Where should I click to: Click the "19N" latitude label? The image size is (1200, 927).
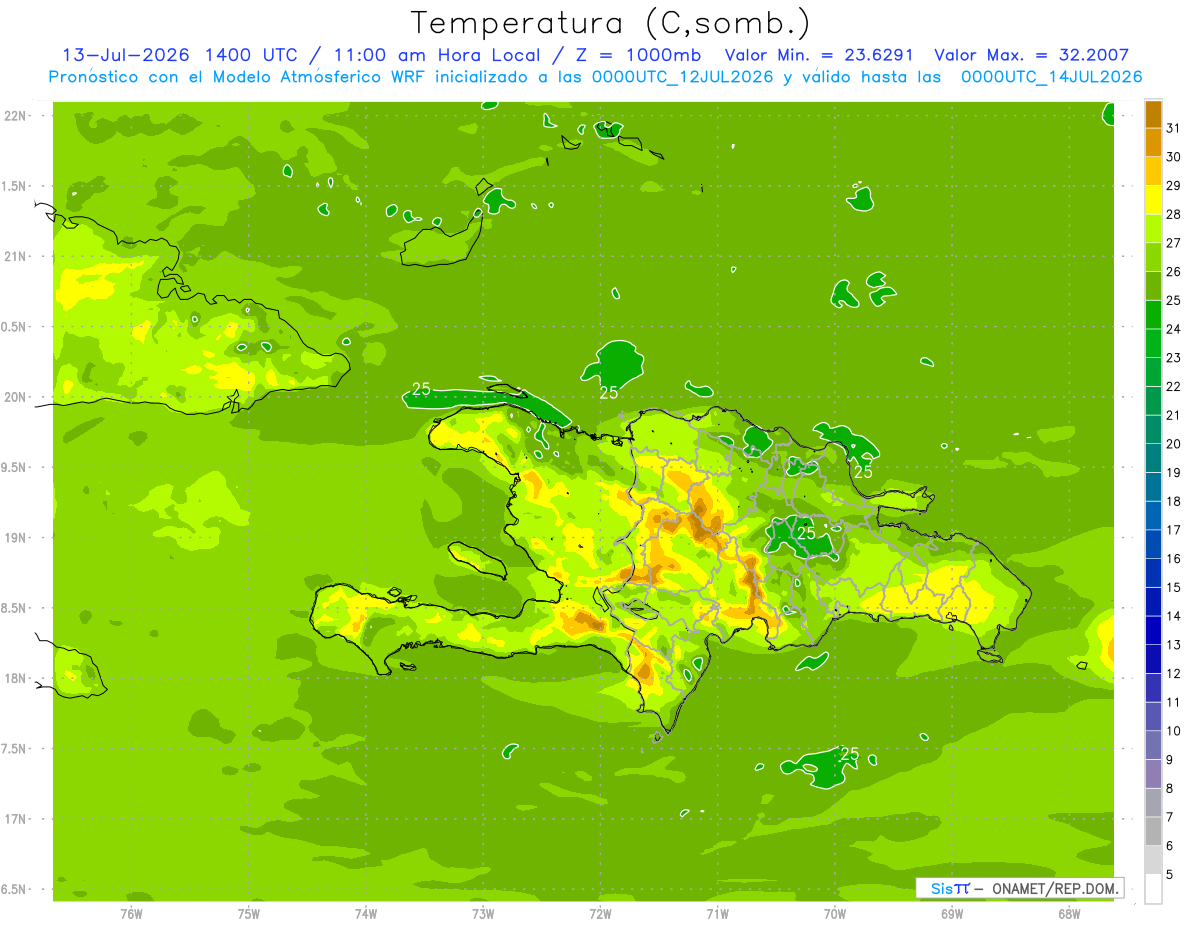(16, 538)
